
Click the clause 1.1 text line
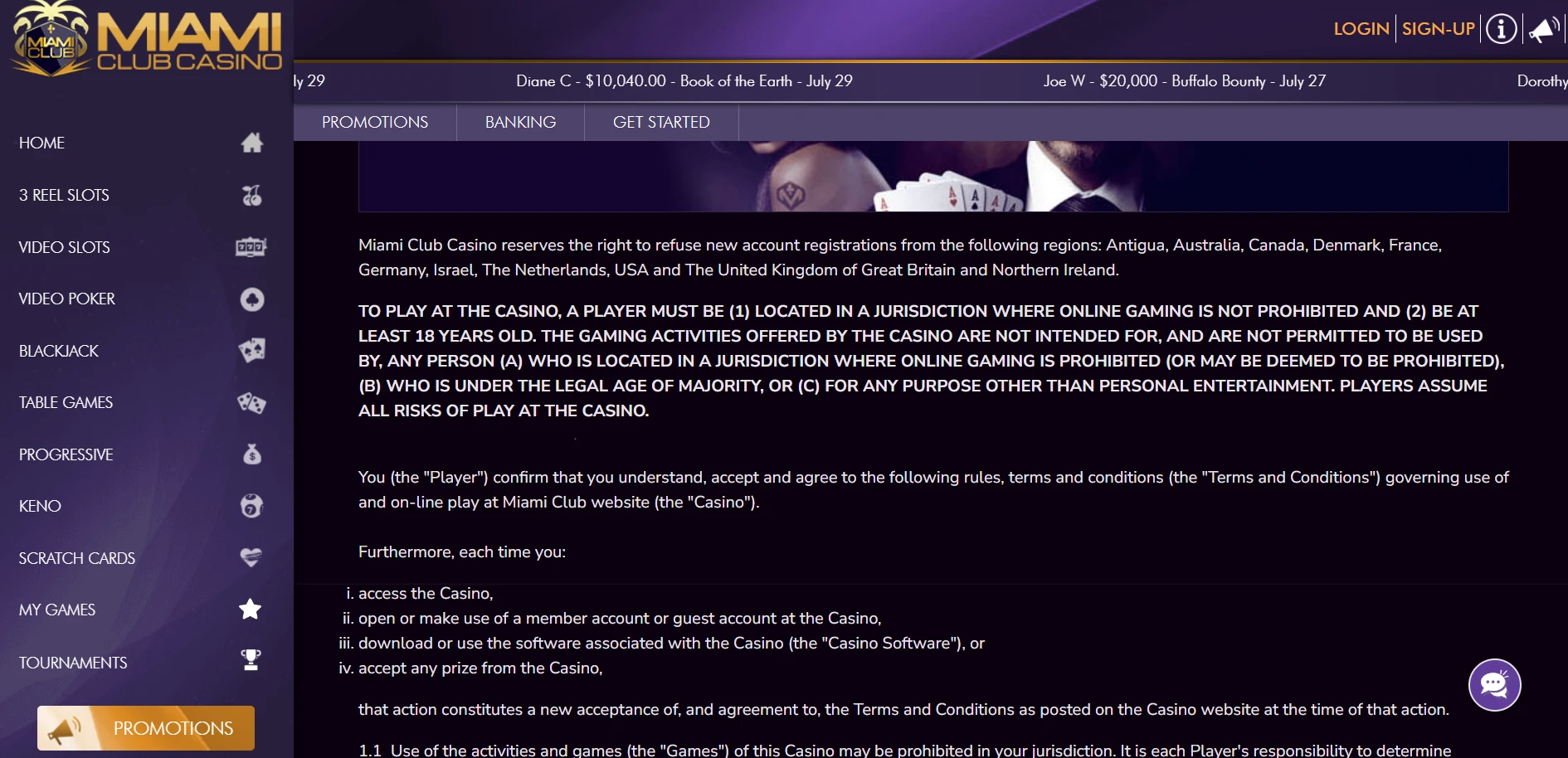[x=905, y=750]
